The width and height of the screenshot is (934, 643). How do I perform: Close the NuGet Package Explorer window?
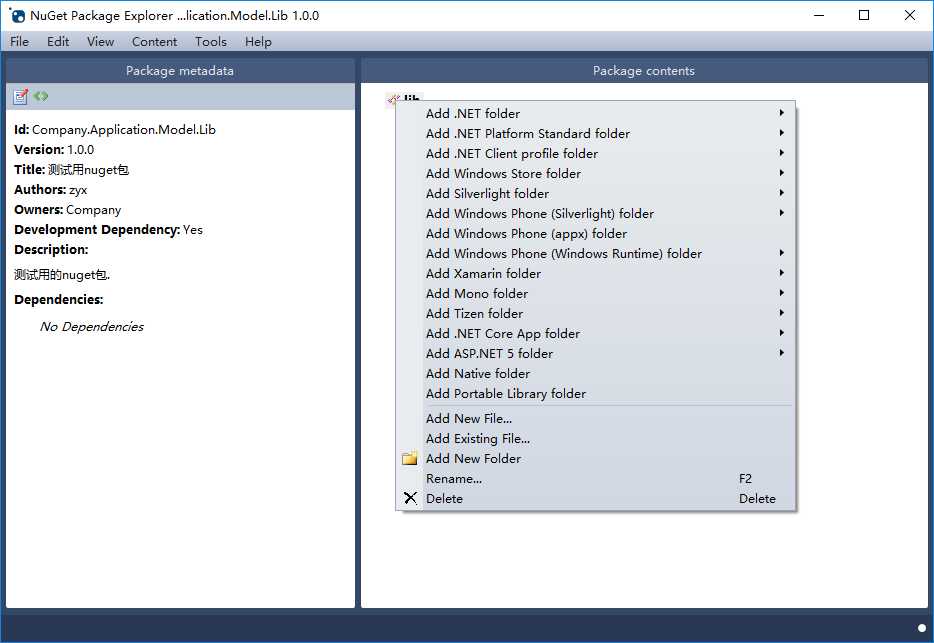910,15
